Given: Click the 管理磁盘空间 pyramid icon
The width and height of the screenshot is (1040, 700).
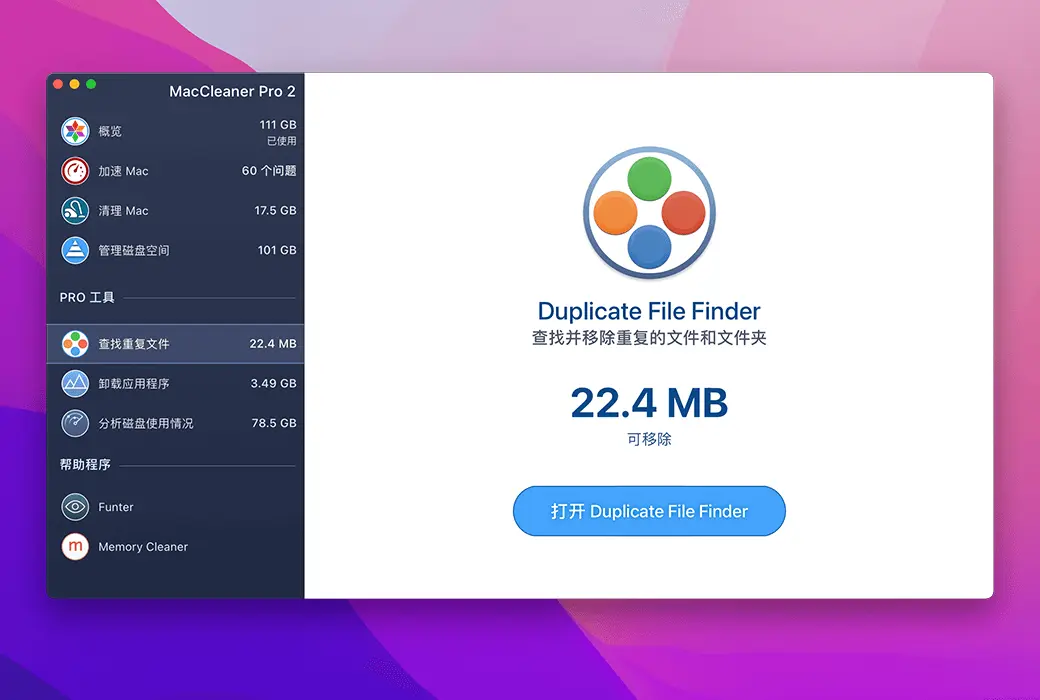Looking at the screenshot, I should [75, 251].
